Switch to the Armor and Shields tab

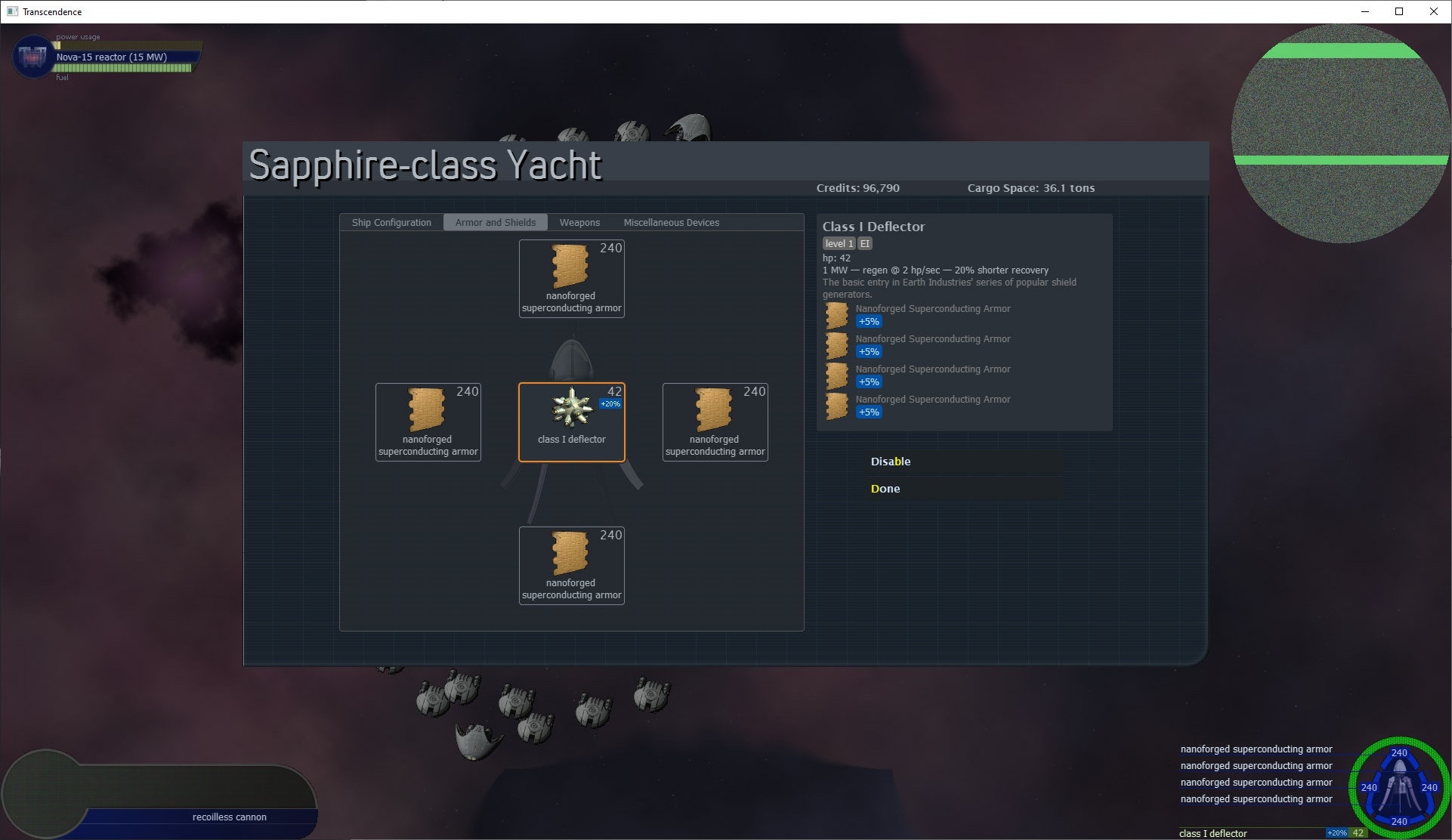point(496,222)
